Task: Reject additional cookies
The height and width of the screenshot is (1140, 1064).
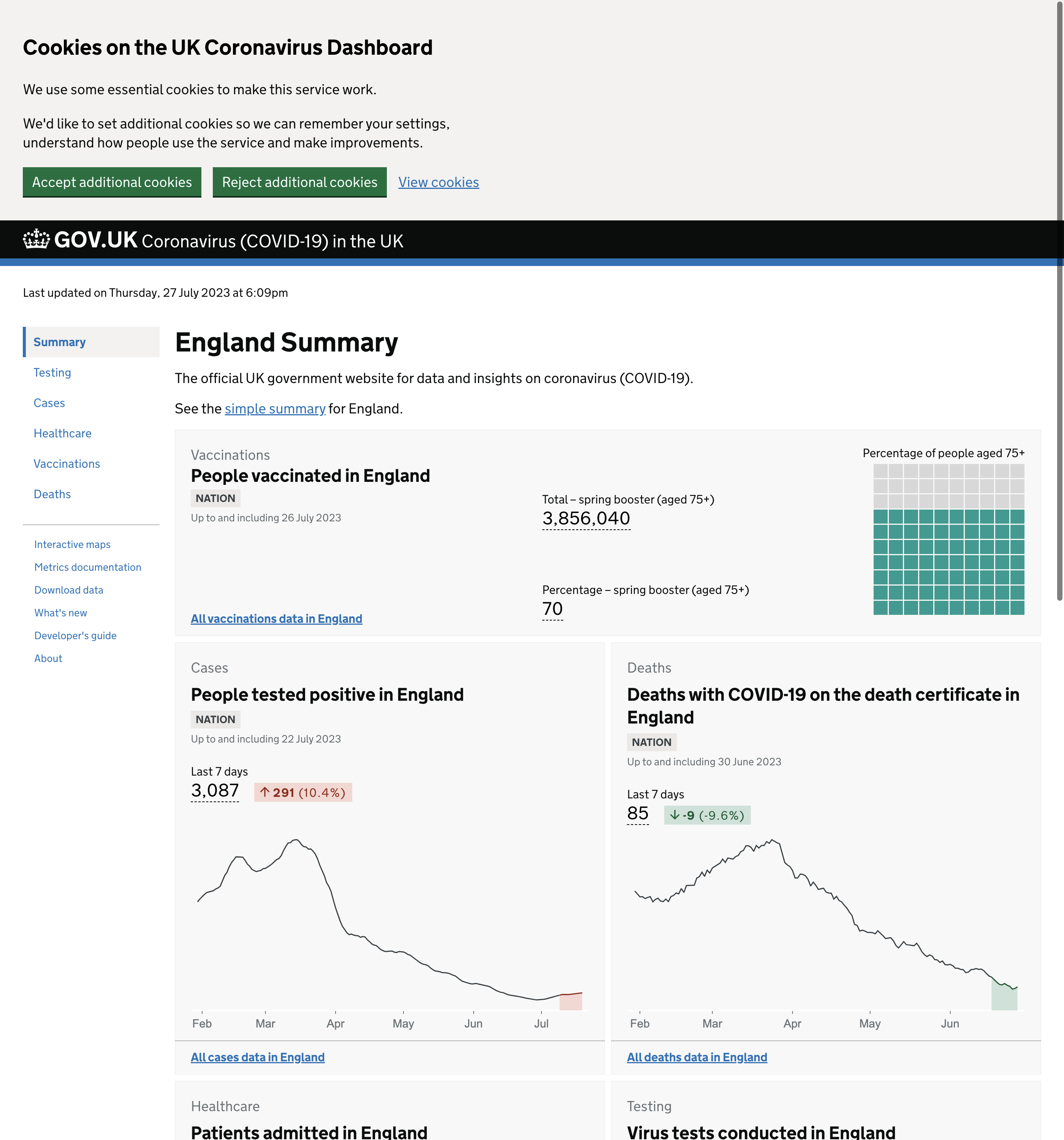Action: (299, 182)
